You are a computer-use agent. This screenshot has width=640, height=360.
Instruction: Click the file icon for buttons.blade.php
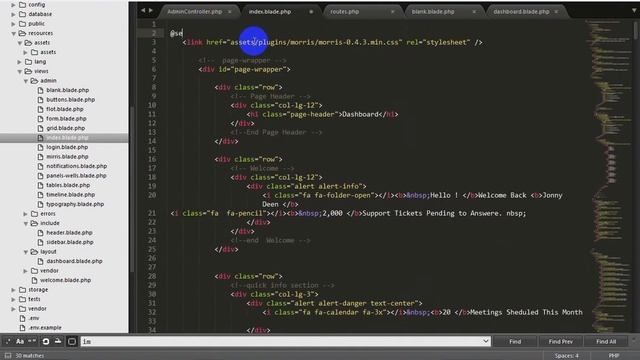tap(40, 100)
